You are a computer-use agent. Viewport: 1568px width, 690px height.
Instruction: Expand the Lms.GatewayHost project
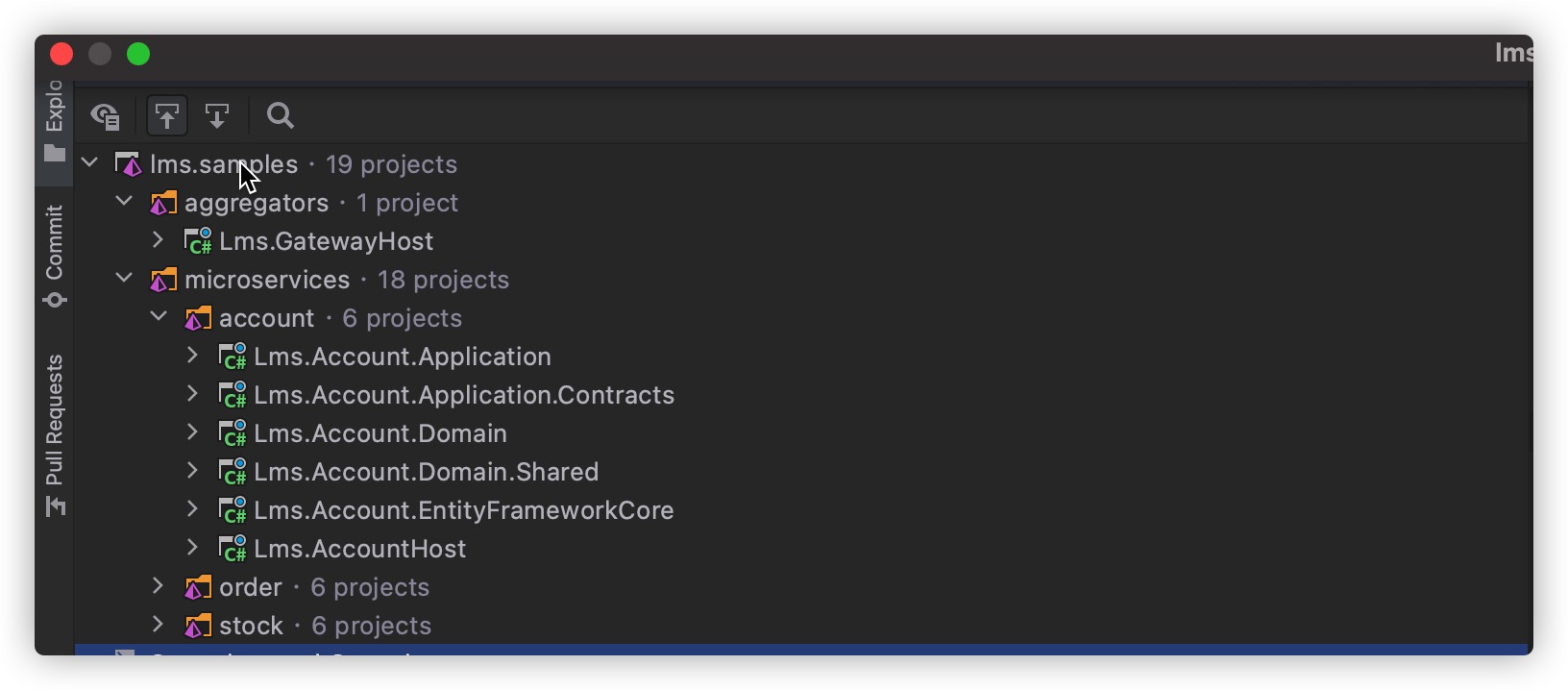[159, 240]
